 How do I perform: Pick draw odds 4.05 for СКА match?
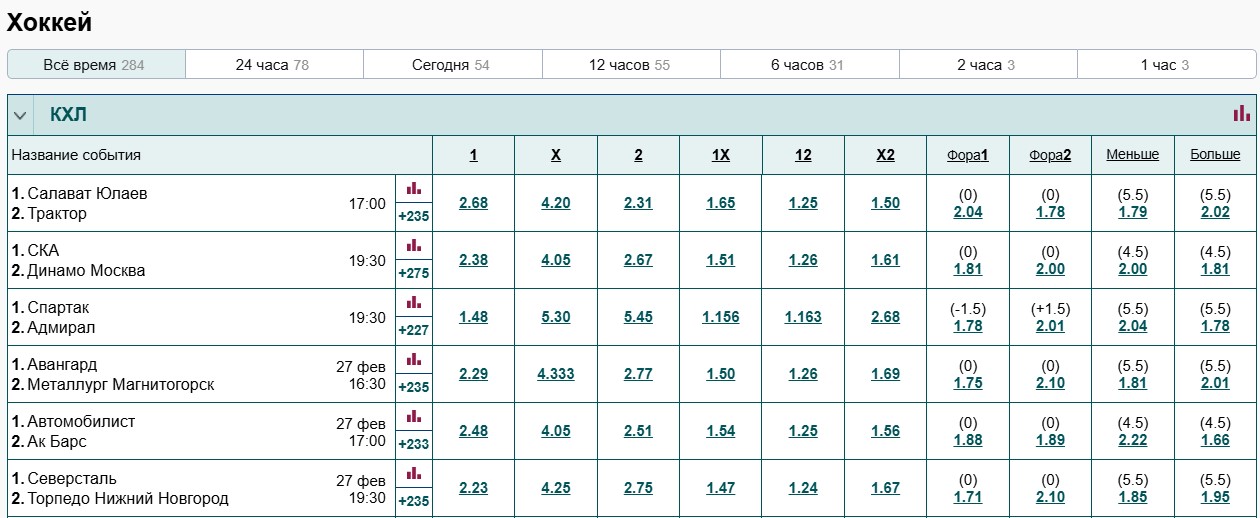556,260
